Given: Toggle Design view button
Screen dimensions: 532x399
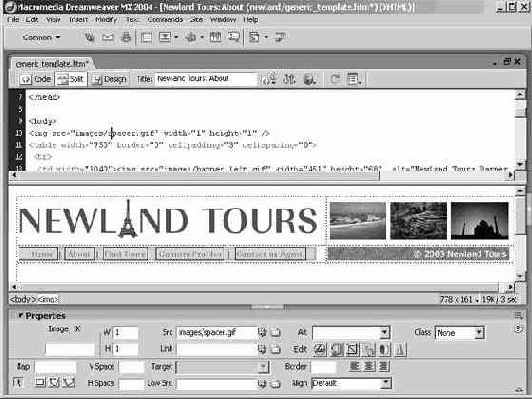Looking at the screenshot, I should pyautogui.click(x=109, y=79).
